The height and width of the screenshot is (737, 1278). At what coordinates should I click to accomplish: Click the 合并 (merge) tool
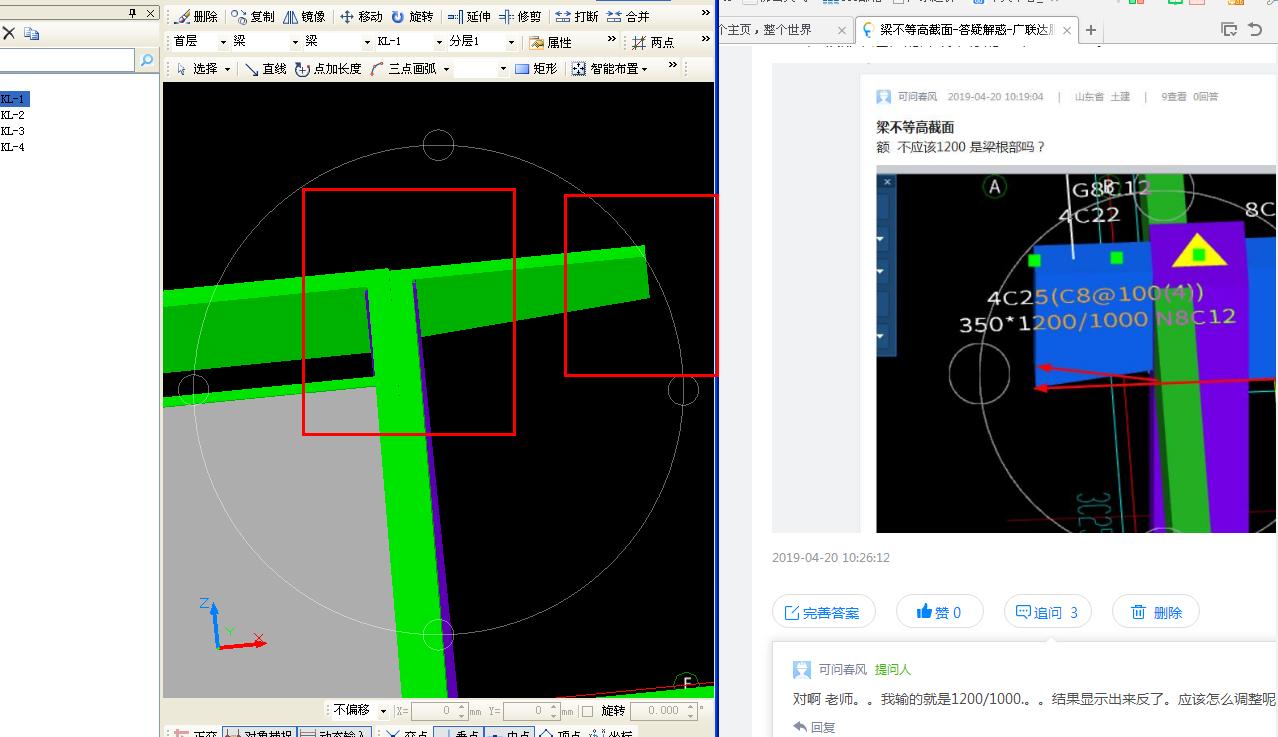[x=628, y=17]
